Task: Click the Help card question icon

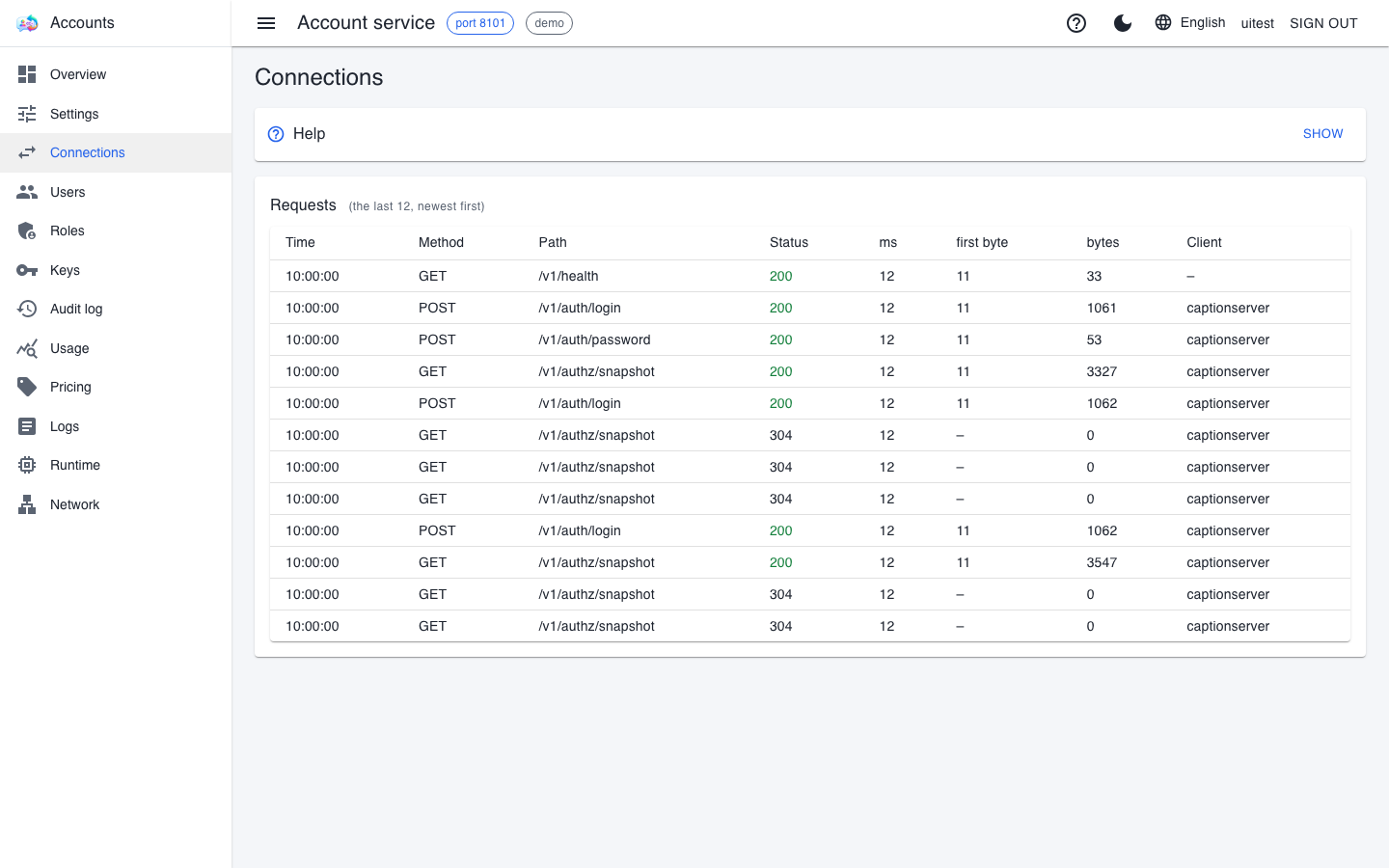Action: pos(276,134)
